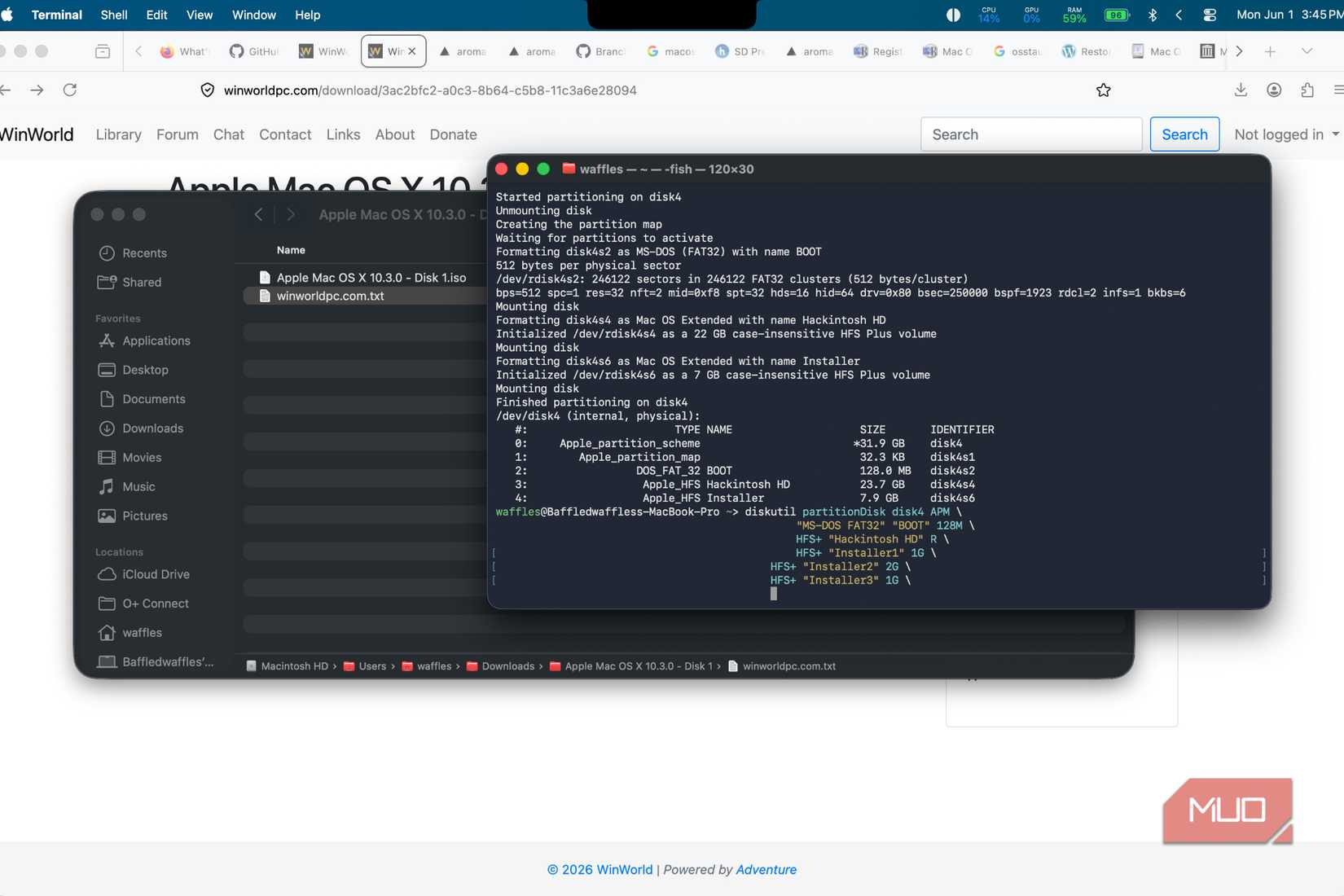Bookmark this page with the star icon
The height and width of the screenshot is (896, 1344).
point(1104,90)
